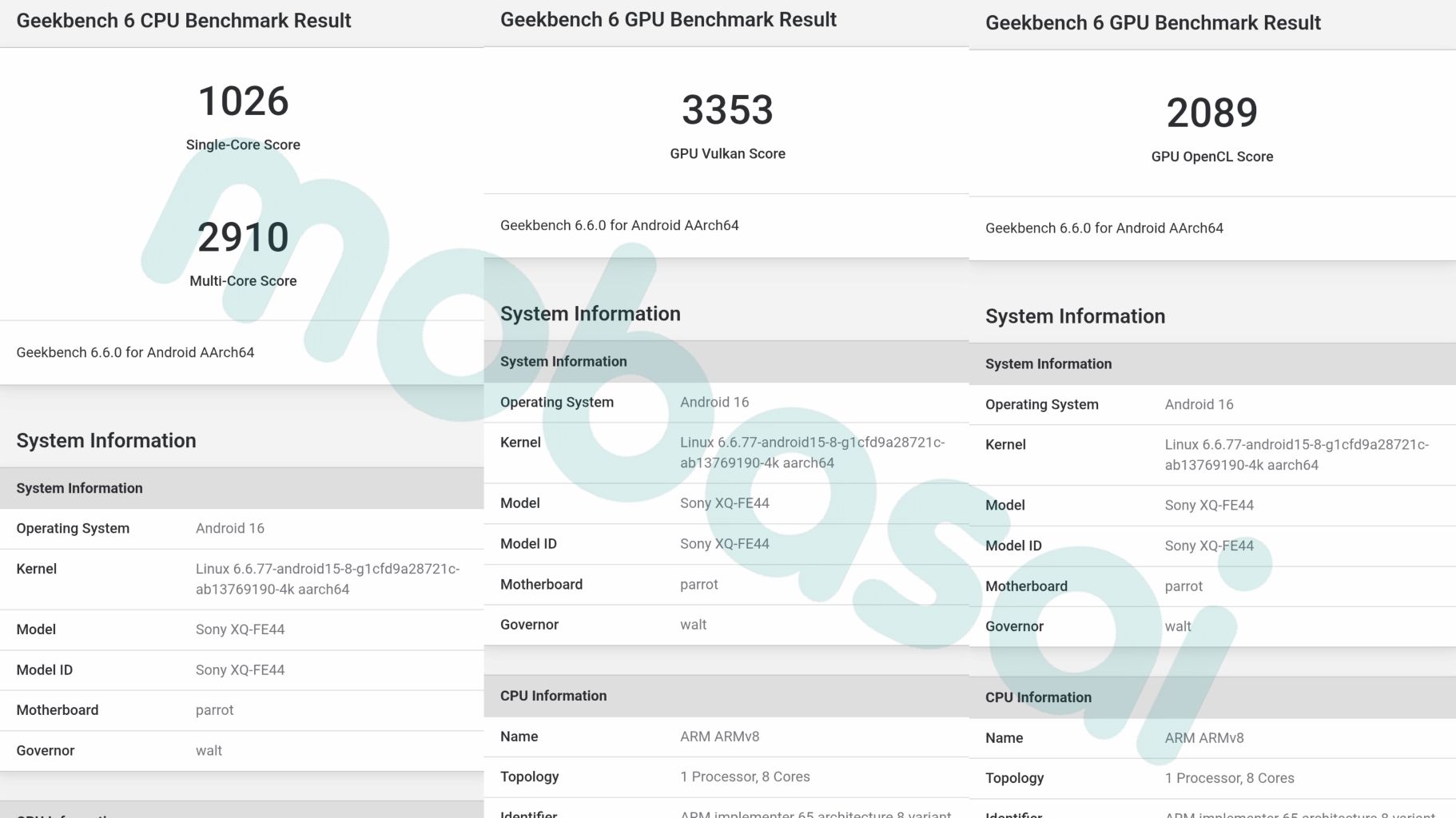Viewport: 1456px width, 818px height.
Task: Click the ARM ARMv8 name in the OpenCL panel
Action: pos(1203,738)
